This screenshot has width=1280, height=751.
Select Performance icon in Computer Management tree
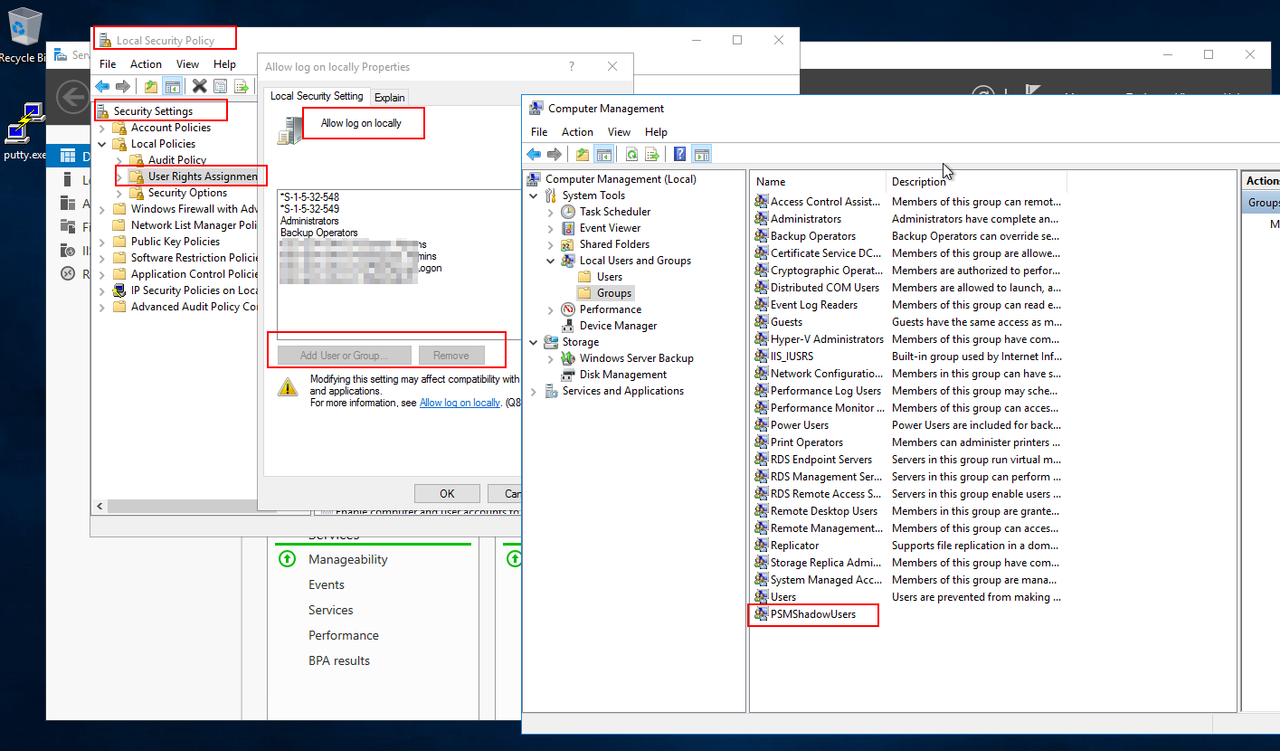coord(568,309)
